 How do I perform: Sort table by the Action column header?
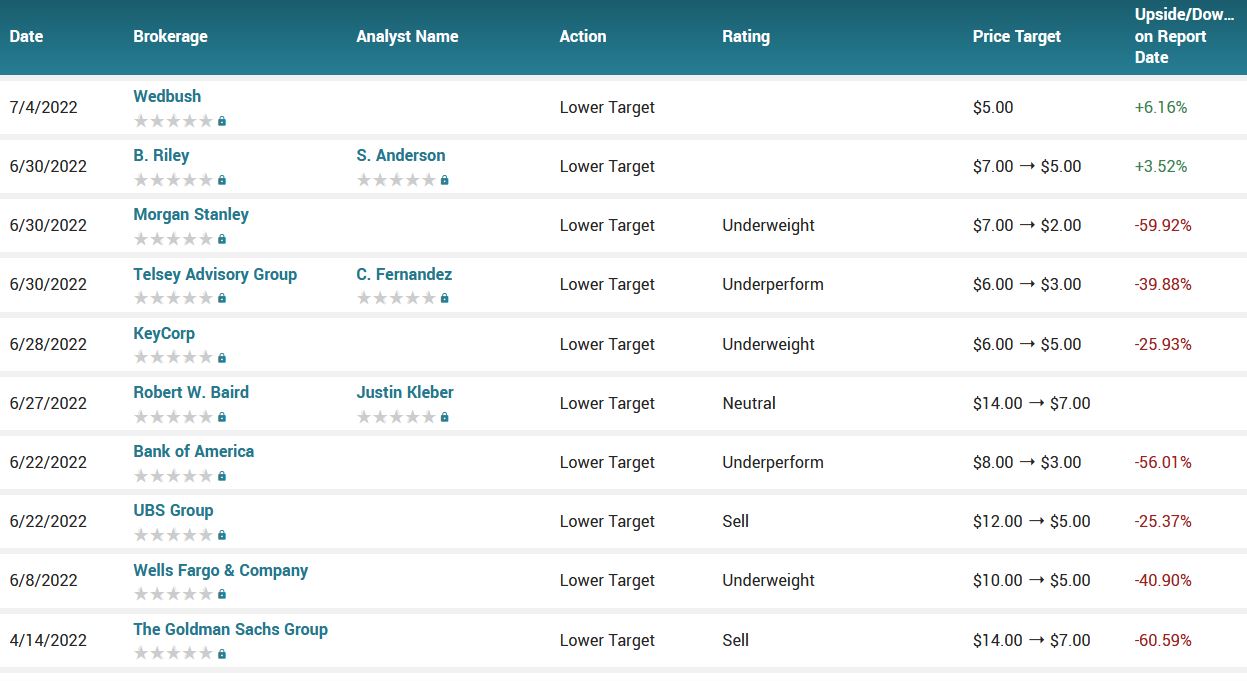[583, 36]
